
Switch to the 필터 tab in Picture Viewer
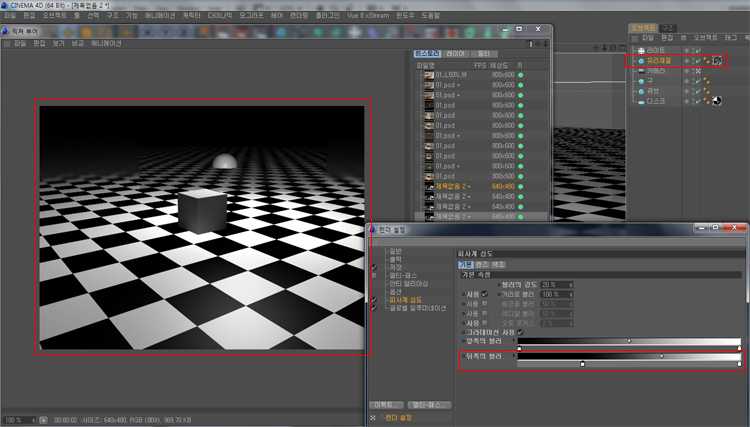point(484,54)
